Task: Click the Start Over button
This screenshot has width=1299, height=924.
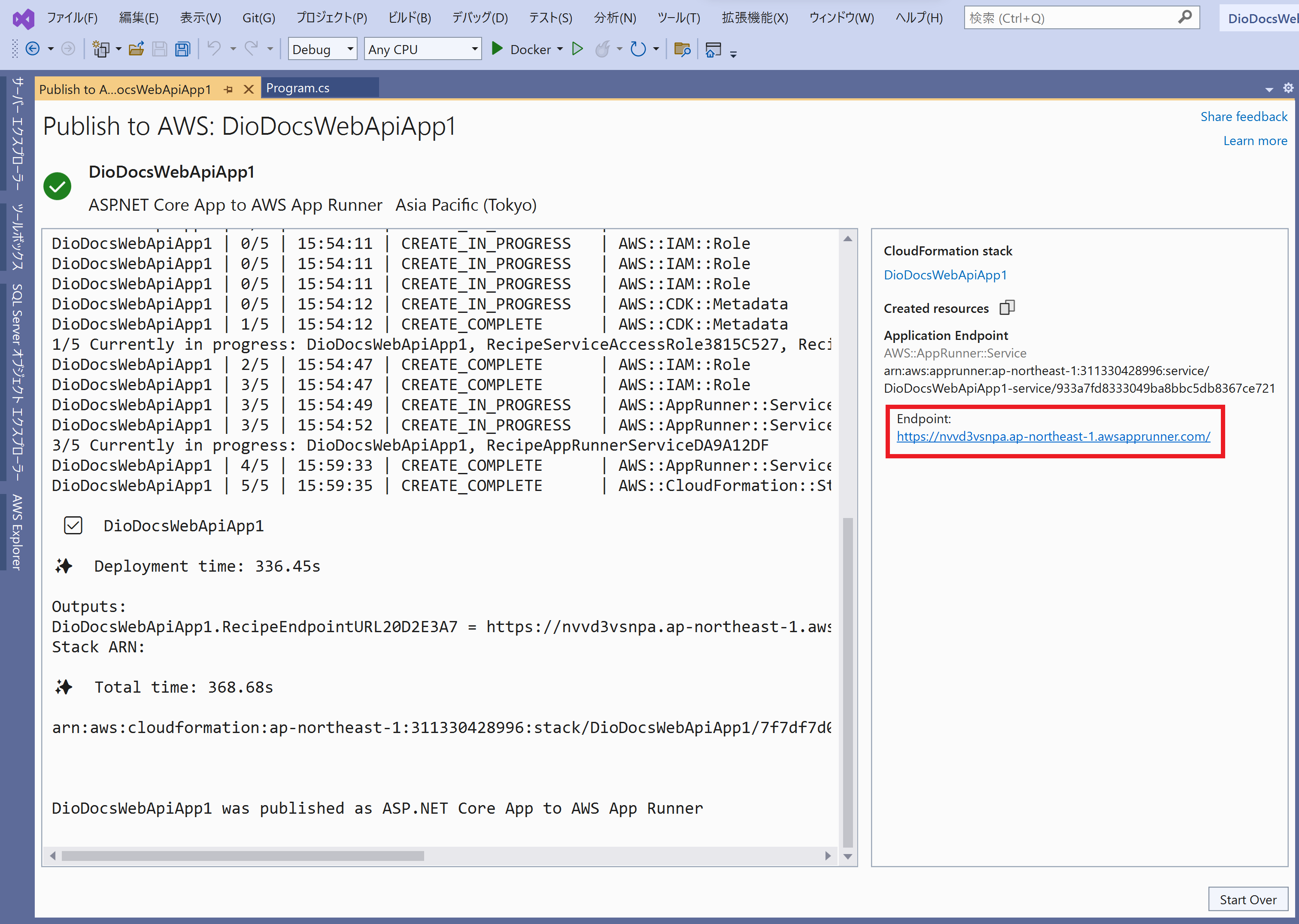Action: click(1248, 900)
